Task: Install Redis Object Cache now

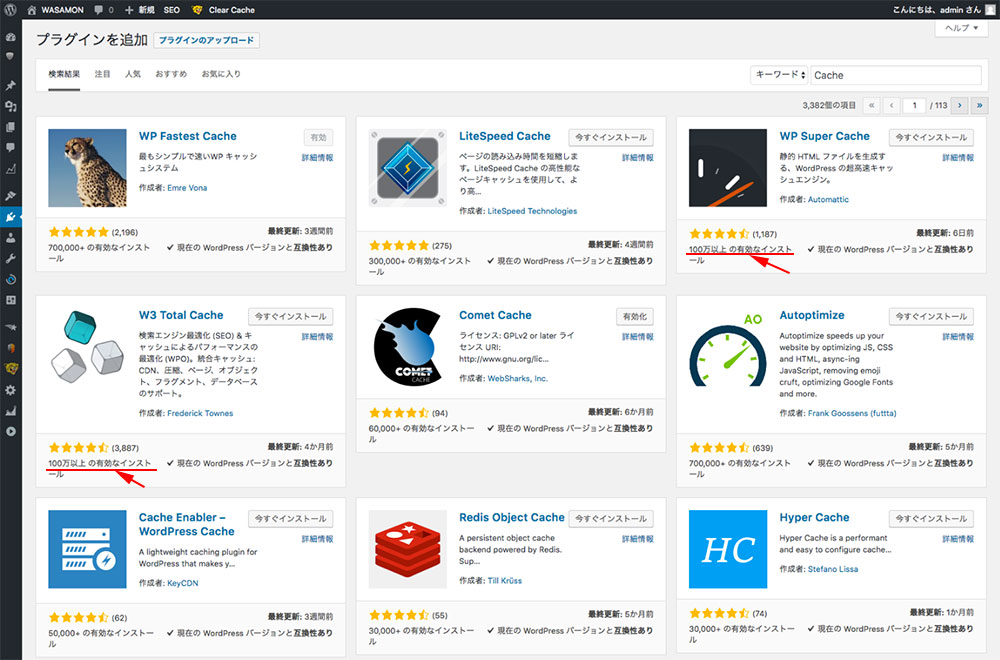Action: point(610,518)
